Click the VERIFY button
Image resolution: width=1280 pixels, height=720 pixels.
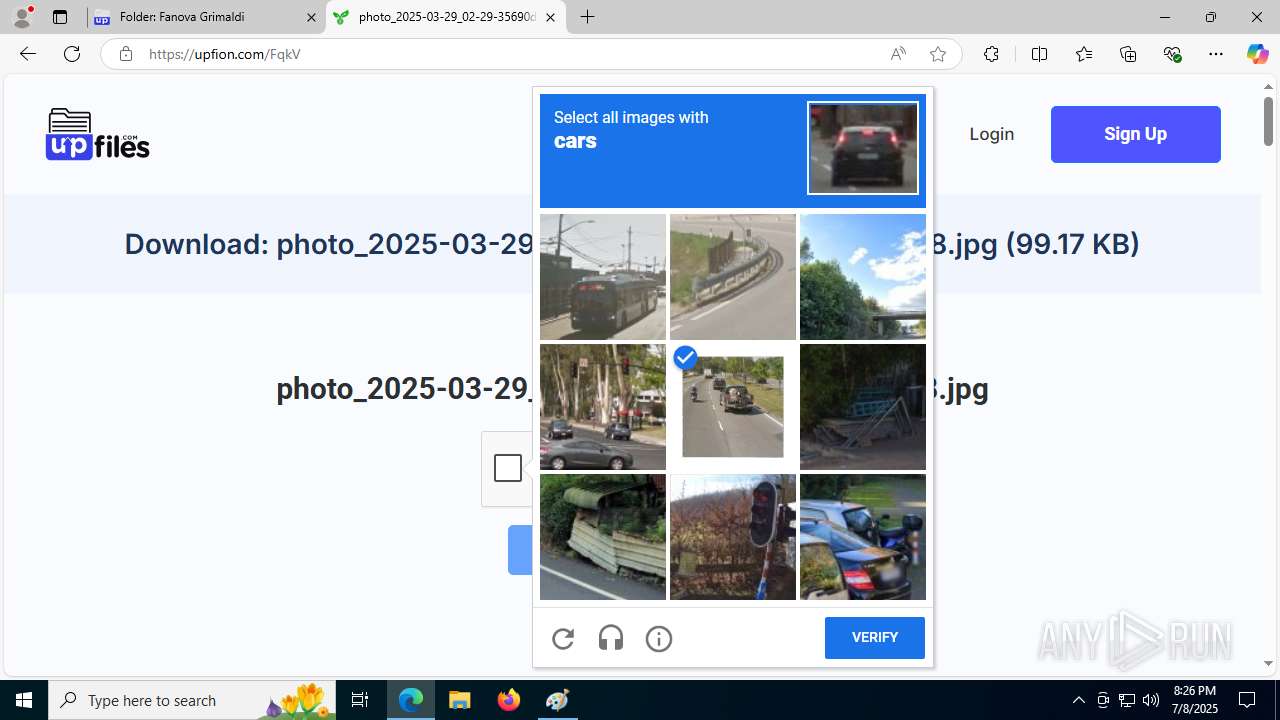click(x=875, y=638)
